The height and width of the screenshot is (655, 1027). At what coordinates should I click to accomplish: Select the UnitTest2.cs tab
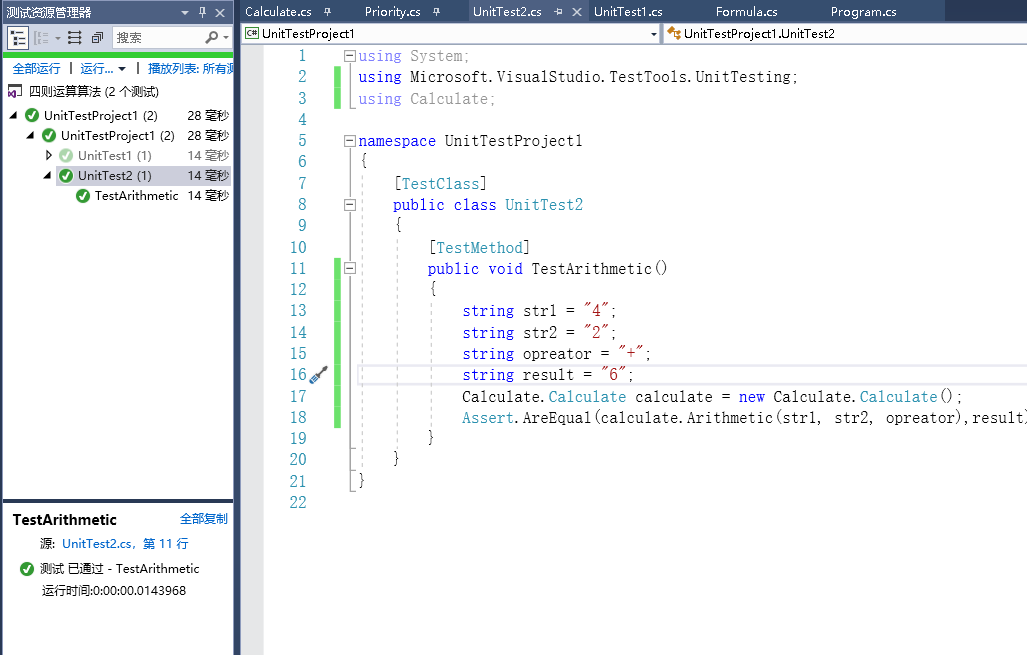pyautogui.click(x=507, y=12)
